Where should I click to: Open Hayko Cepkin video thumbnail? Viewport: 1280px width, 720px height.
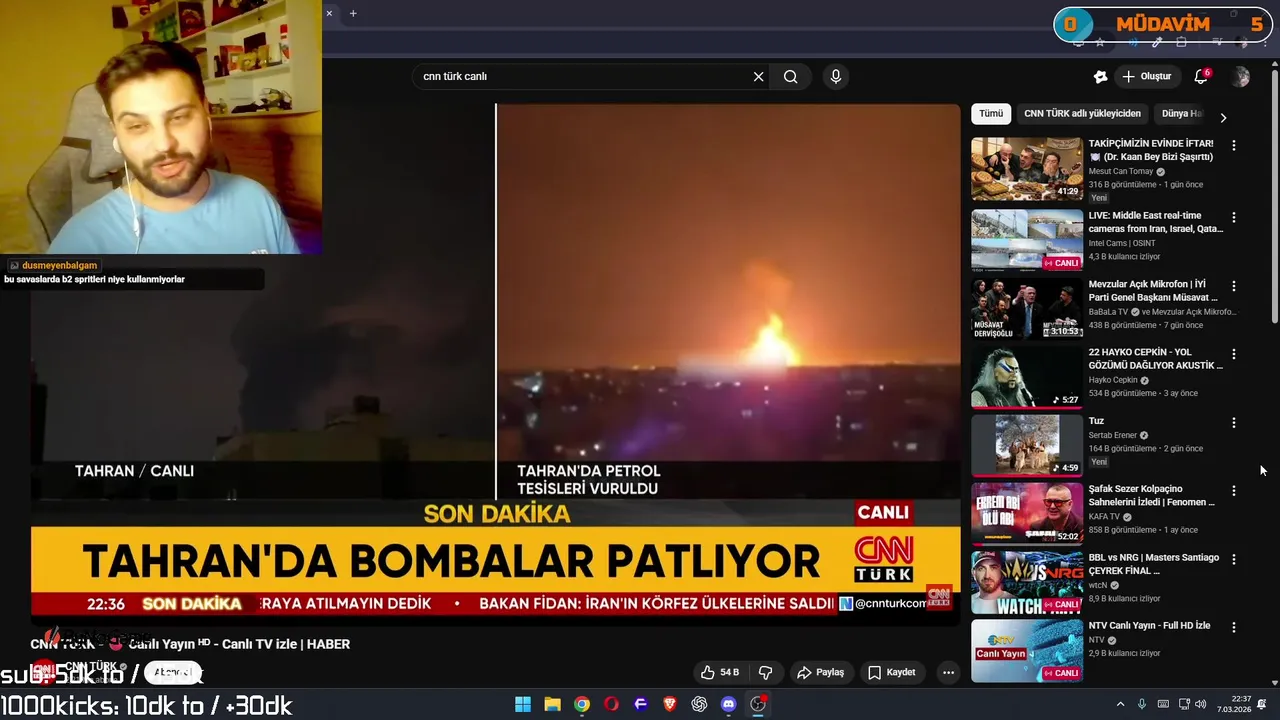tap(1027, 377)
